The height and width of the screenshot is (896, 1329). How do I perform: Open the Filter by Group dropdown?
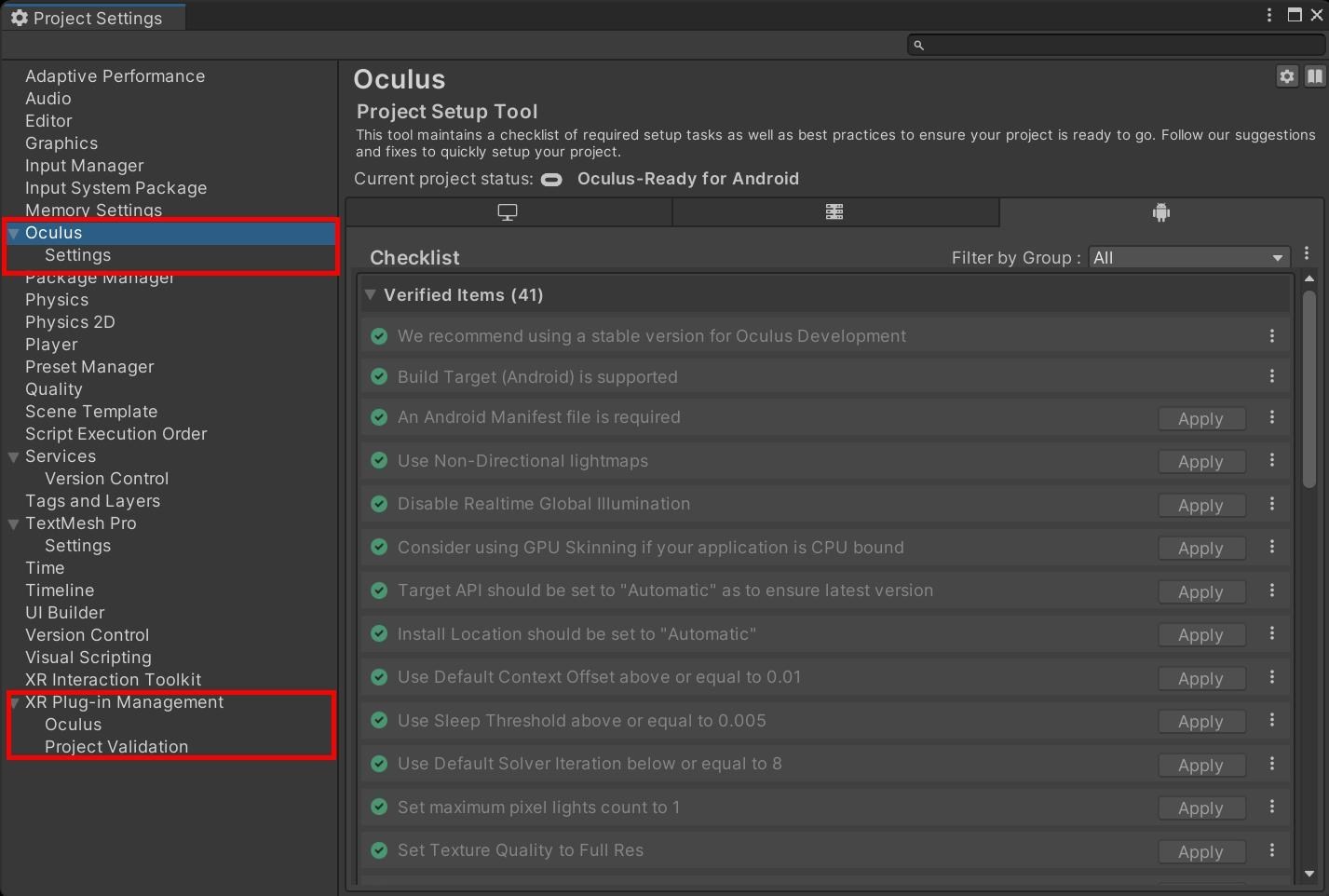[x=1188, y=258]
